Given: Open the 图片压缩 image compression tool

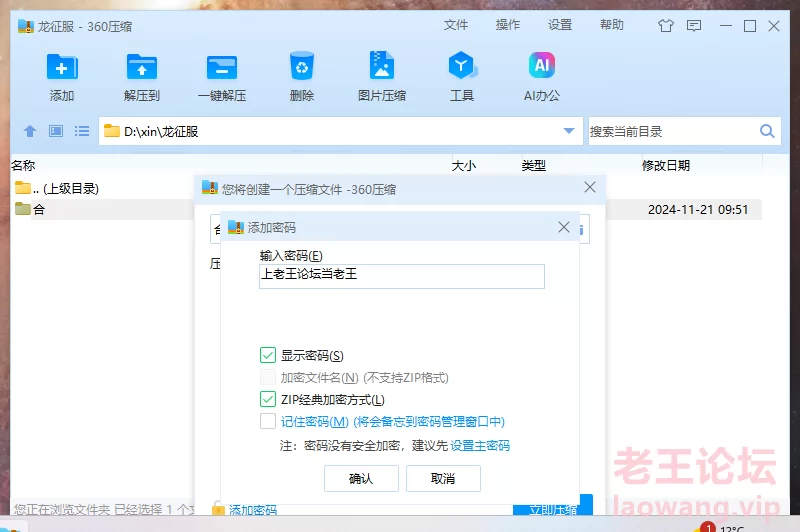Looking at the screenshot, I should click(x=382, y=65).
